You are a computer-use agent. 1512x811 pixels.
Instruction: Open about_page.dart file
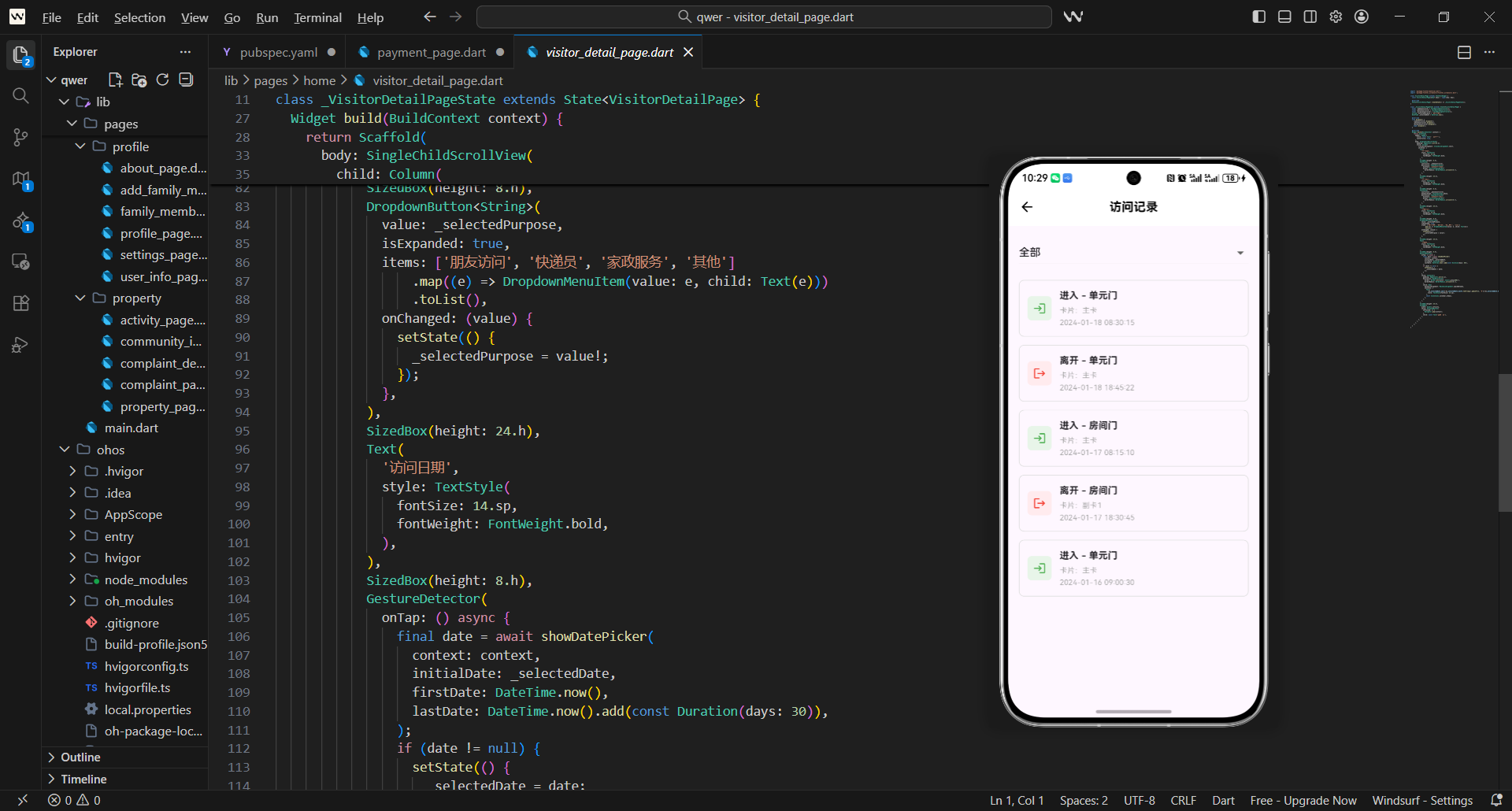163,168
